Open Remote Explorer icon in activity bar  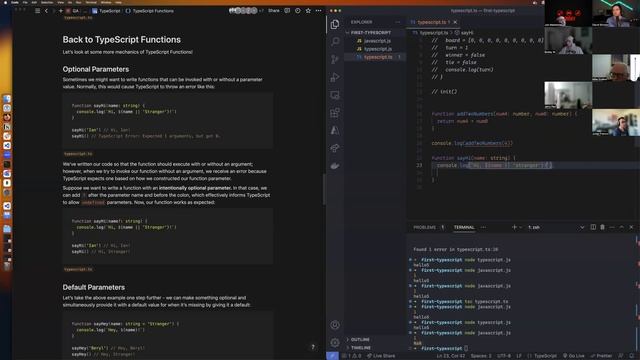335,95
